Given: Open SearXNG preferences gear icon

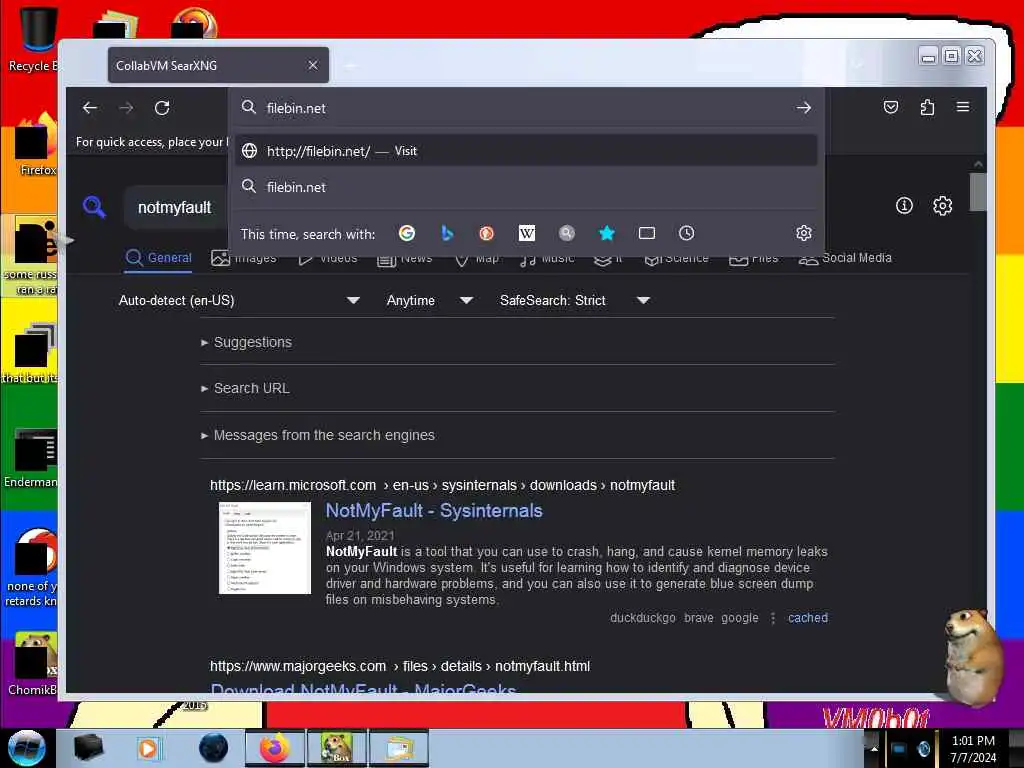Looking at the screenshot, I should (942, 206).
